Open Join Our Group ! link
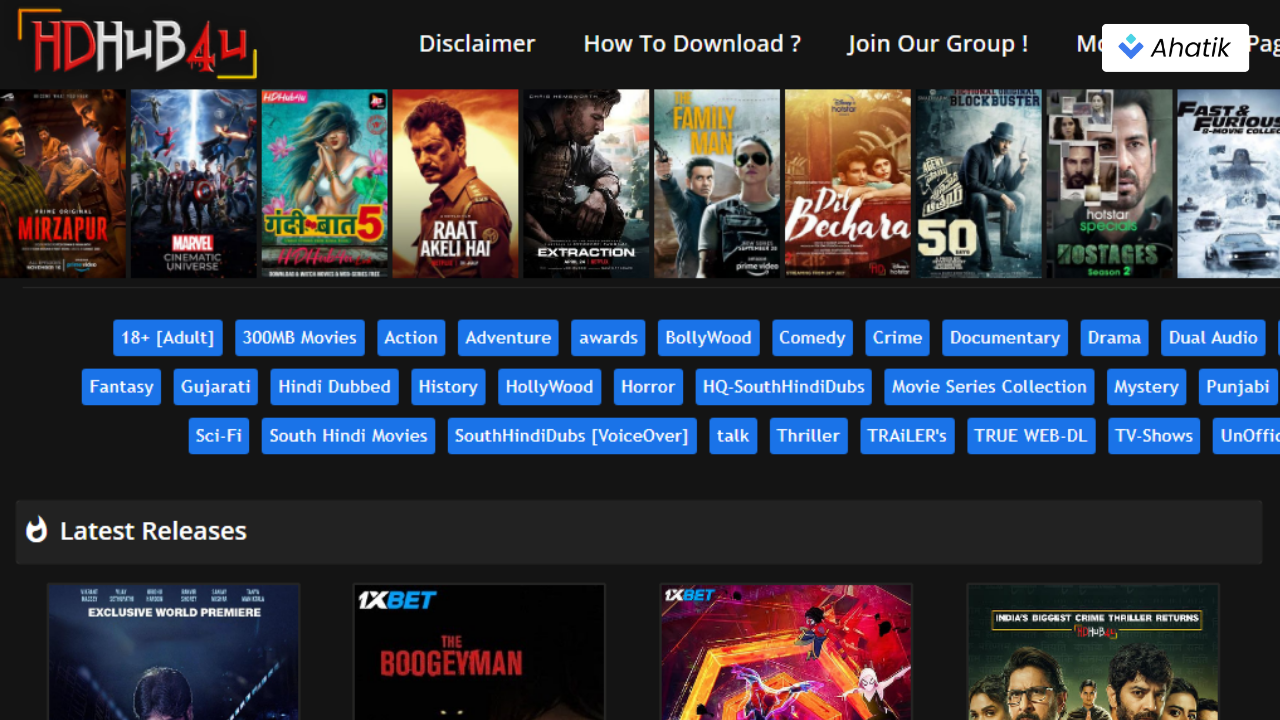 pyautogui.click(x=938, y=44)
